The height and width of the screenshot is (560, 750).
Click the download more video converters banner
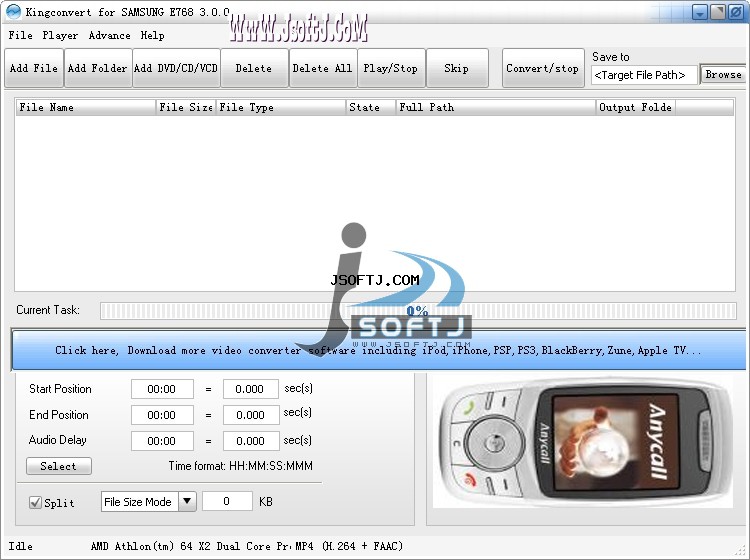378,351
